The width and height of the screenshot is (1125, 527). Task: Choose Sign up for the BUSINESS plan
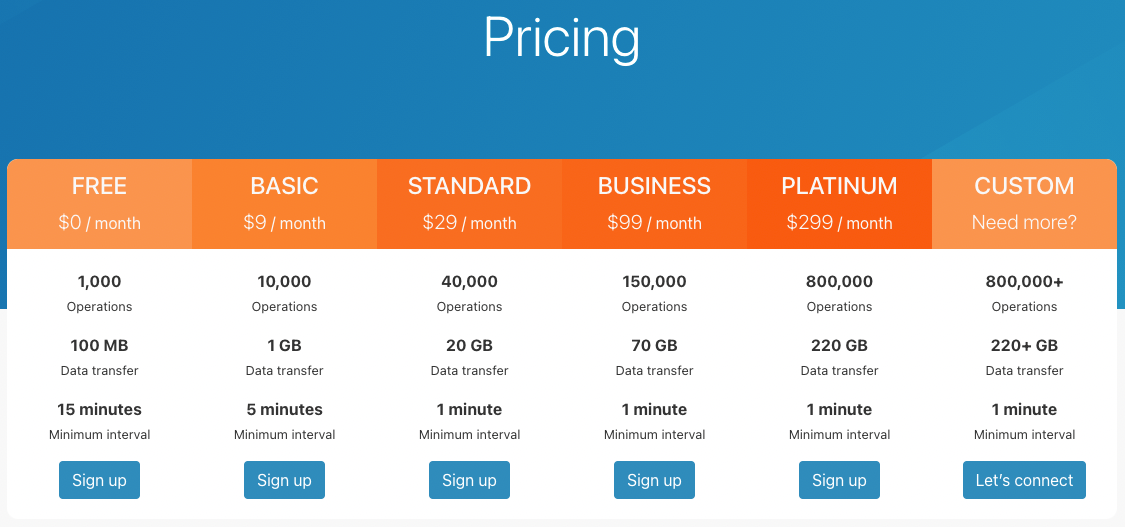(654, 480)
